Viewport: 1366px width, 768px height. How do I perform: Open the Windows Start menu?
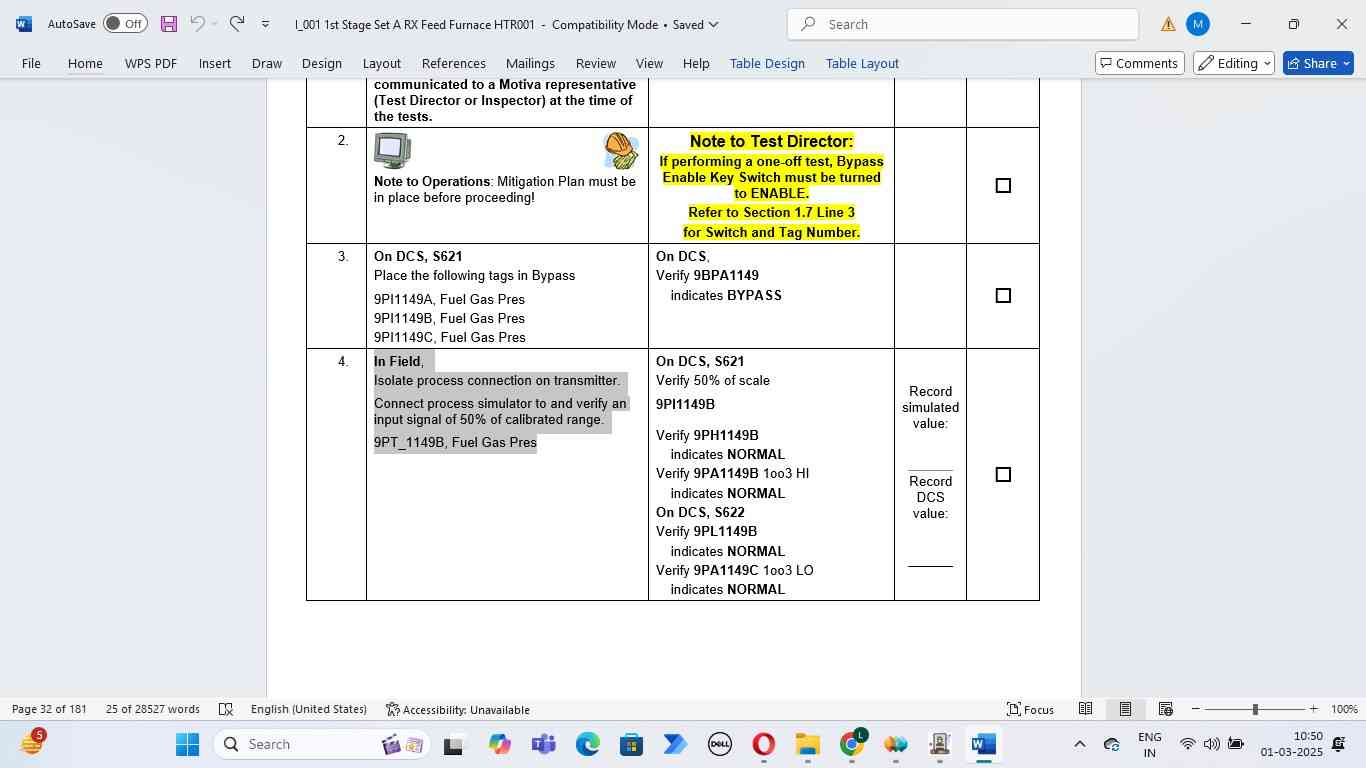[187, 744]
